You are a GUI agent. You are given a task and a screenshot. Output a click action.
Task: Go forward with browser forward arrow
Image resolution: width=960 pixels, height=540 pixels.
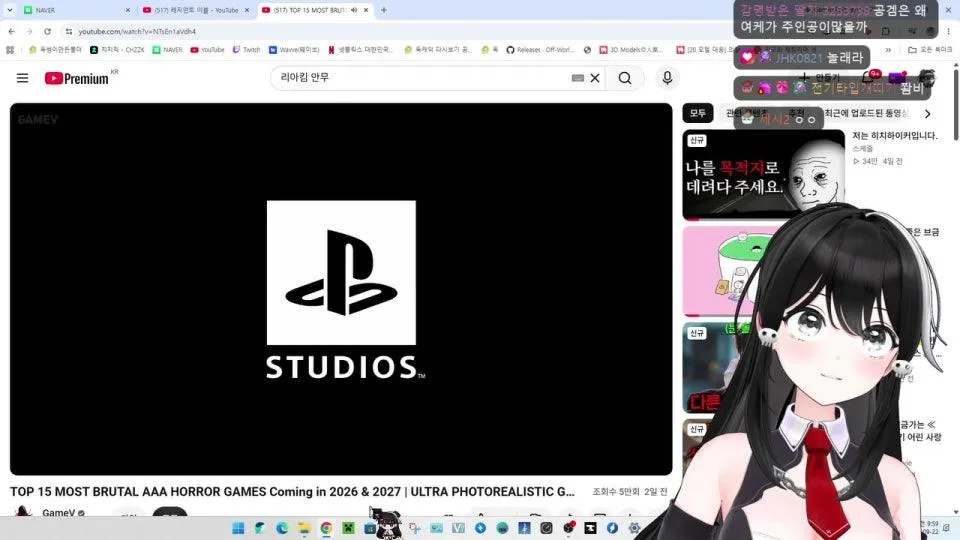tap(29, 31)
